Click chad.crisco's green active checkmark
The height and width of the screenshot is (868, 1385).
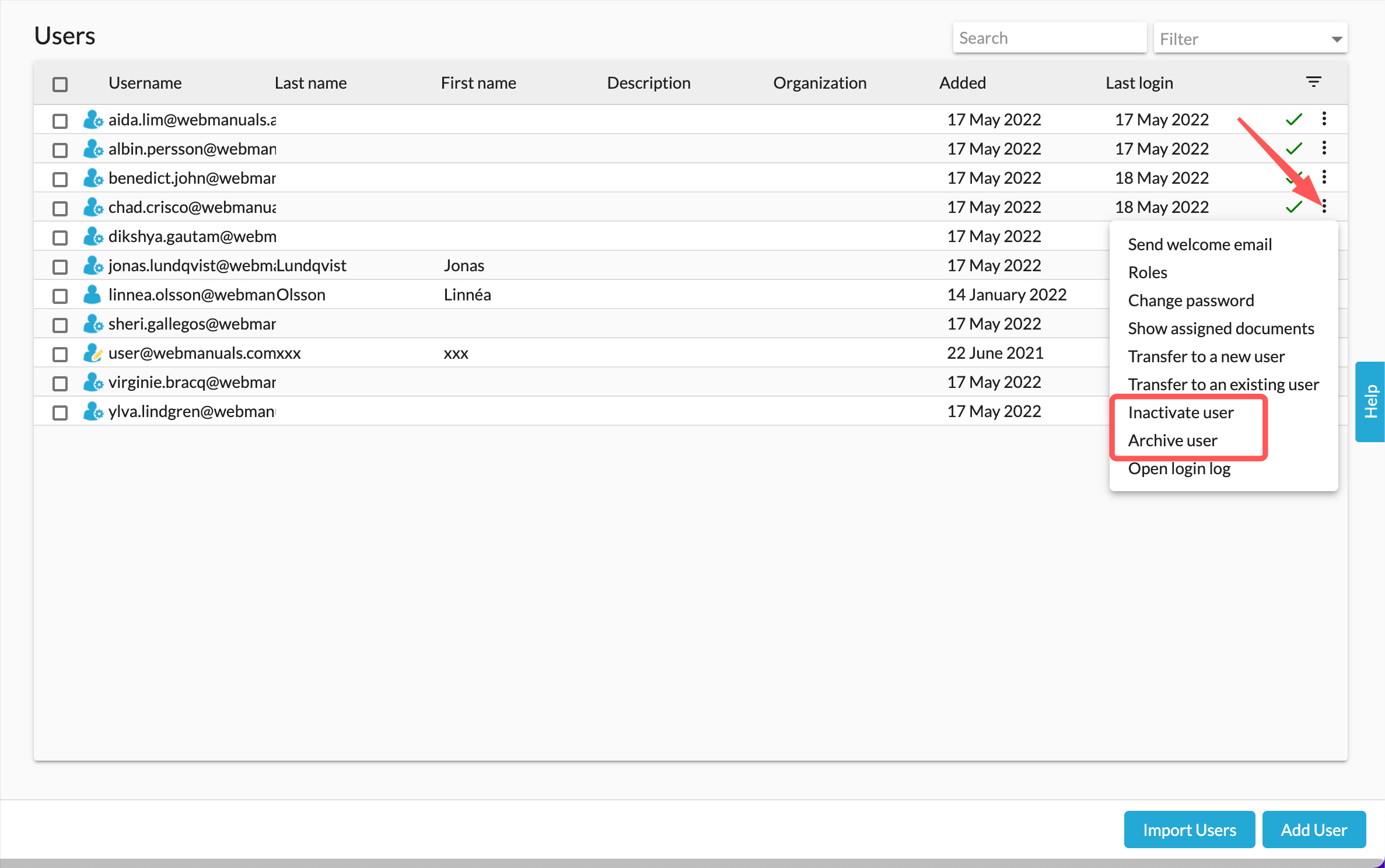[1294, 207]
